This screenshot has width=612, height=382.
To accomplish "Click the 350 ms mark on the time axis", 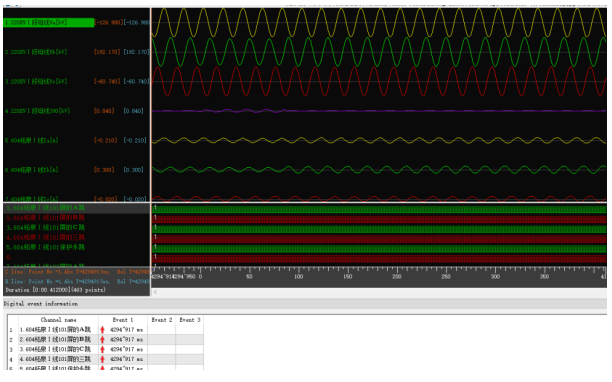I will (x=544, y=276).
